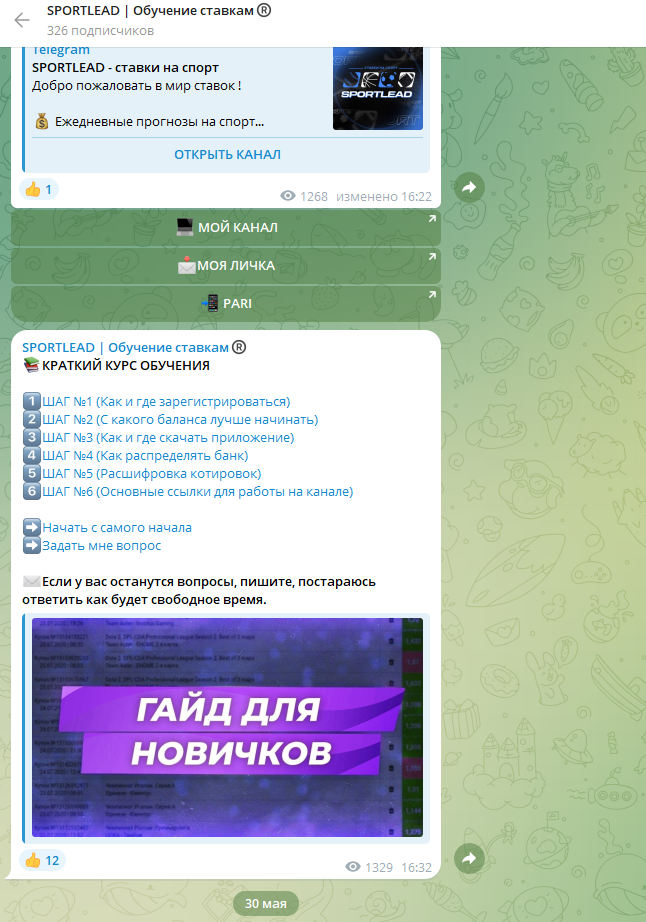The width and height of the screenshot is (646, 922).
Task: Click the Ежедневные прогнозы на спорт text
Action: click(x=159, y=122)
